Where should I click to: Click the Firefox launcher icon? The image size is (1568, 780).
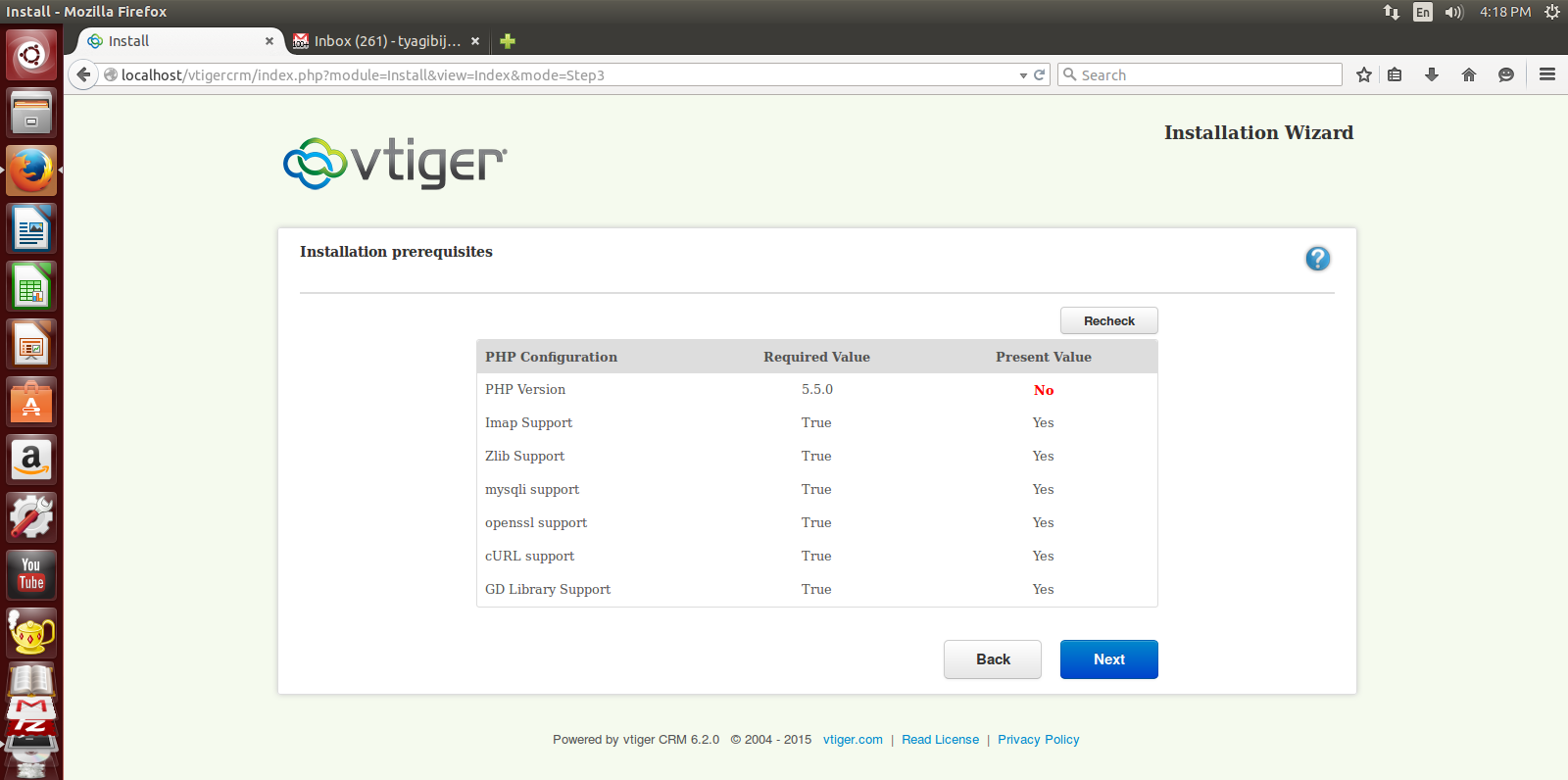pos(31,171)
